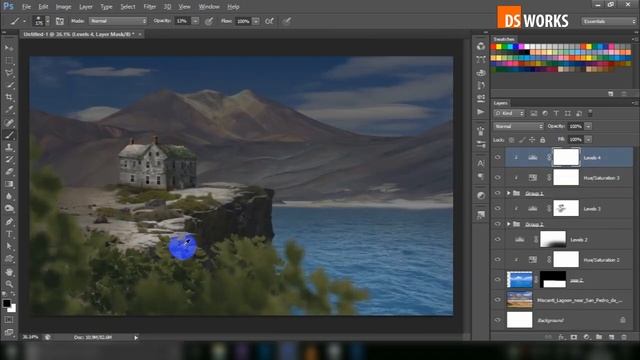This screenshot has height=360, width=640.
Task: Select the Blur tool
Action: (x=9, y=196)
